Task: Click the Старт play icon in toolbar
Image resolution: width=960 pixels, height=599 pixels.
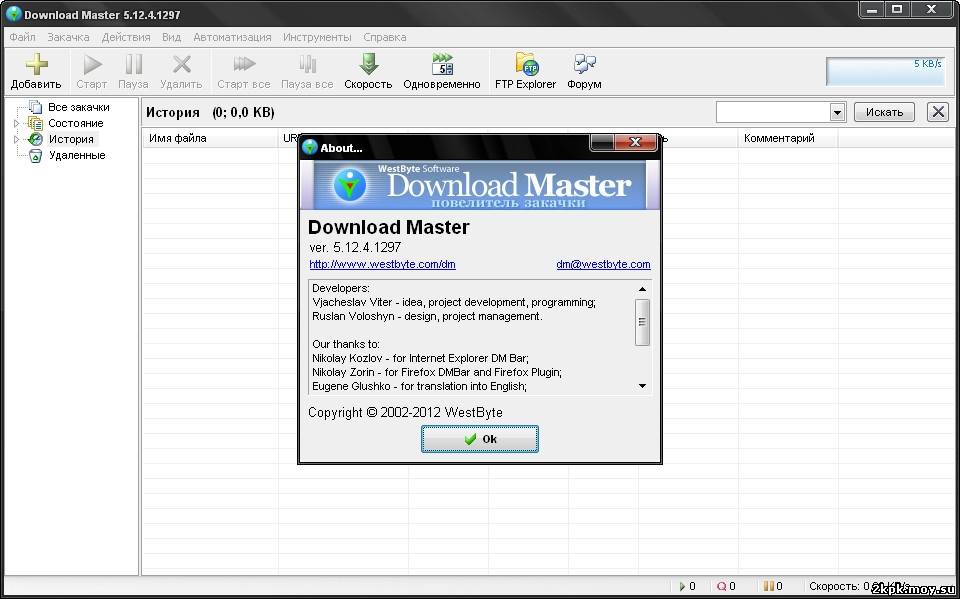Action: (92, 64)
